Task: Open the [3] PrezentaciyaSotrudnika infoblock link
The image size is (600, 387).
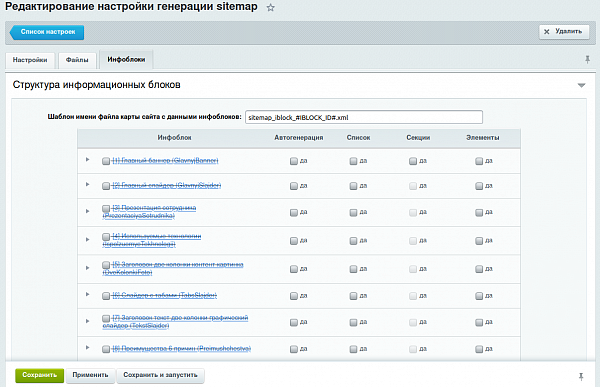Action: [149, 212]
